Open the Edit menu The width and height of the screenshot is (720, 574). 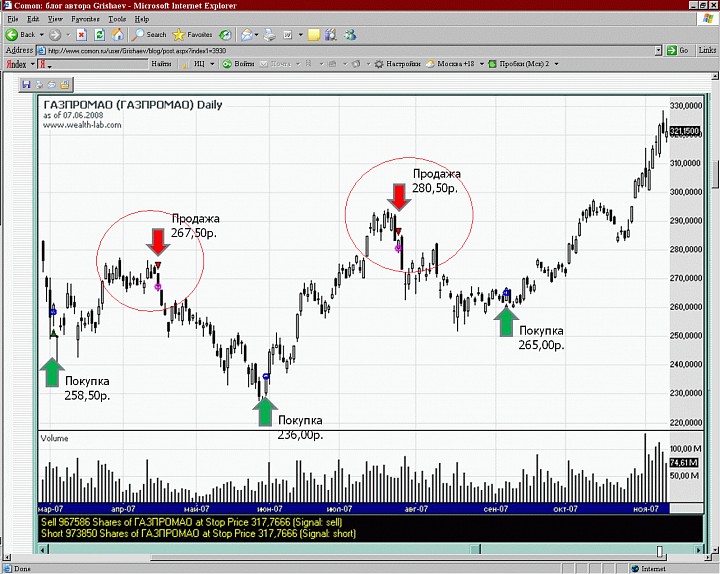pos(33,19)
